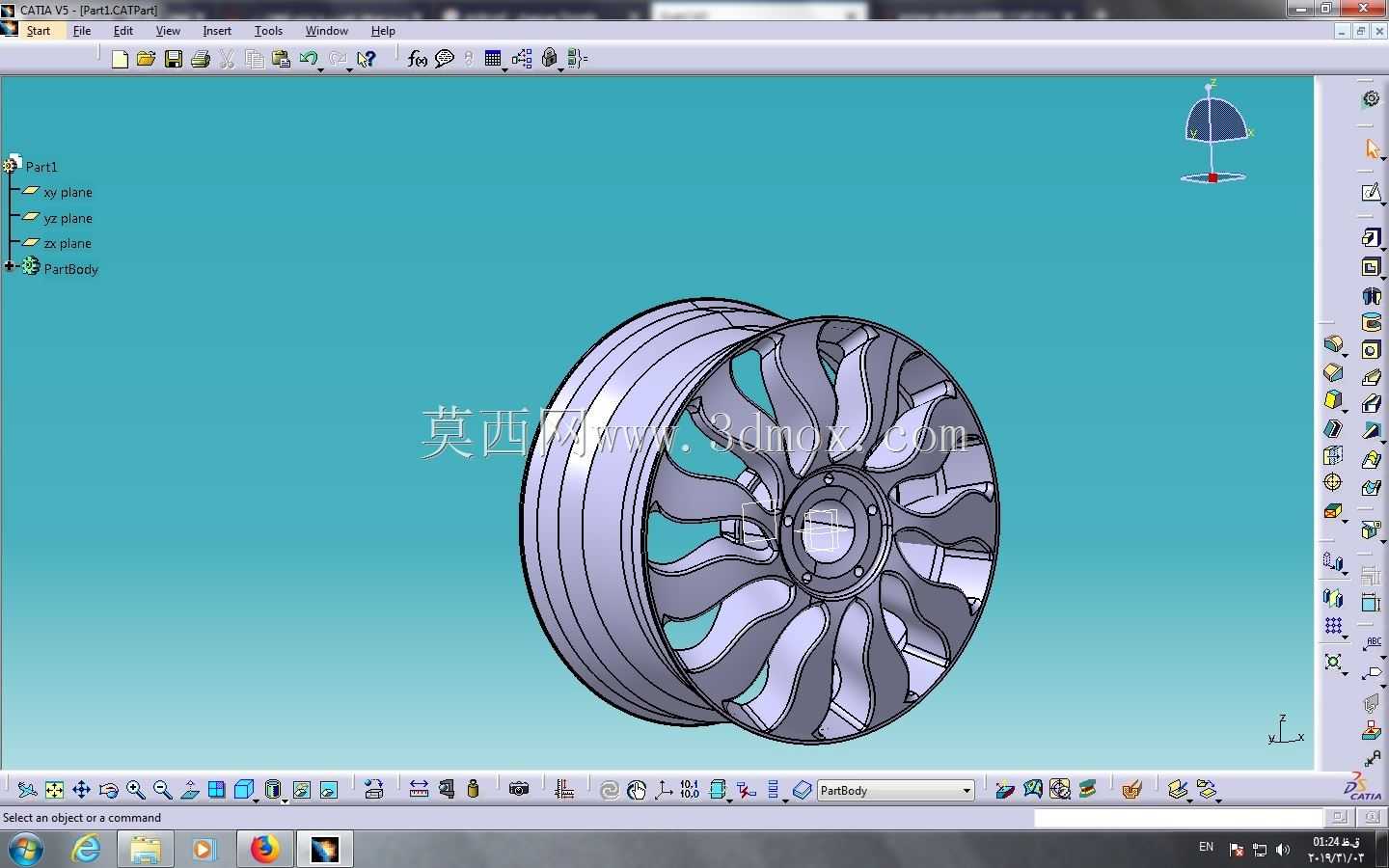Click the Rectangular Pattern icon
1389x868 pixels.
(x=1333, y=626)
